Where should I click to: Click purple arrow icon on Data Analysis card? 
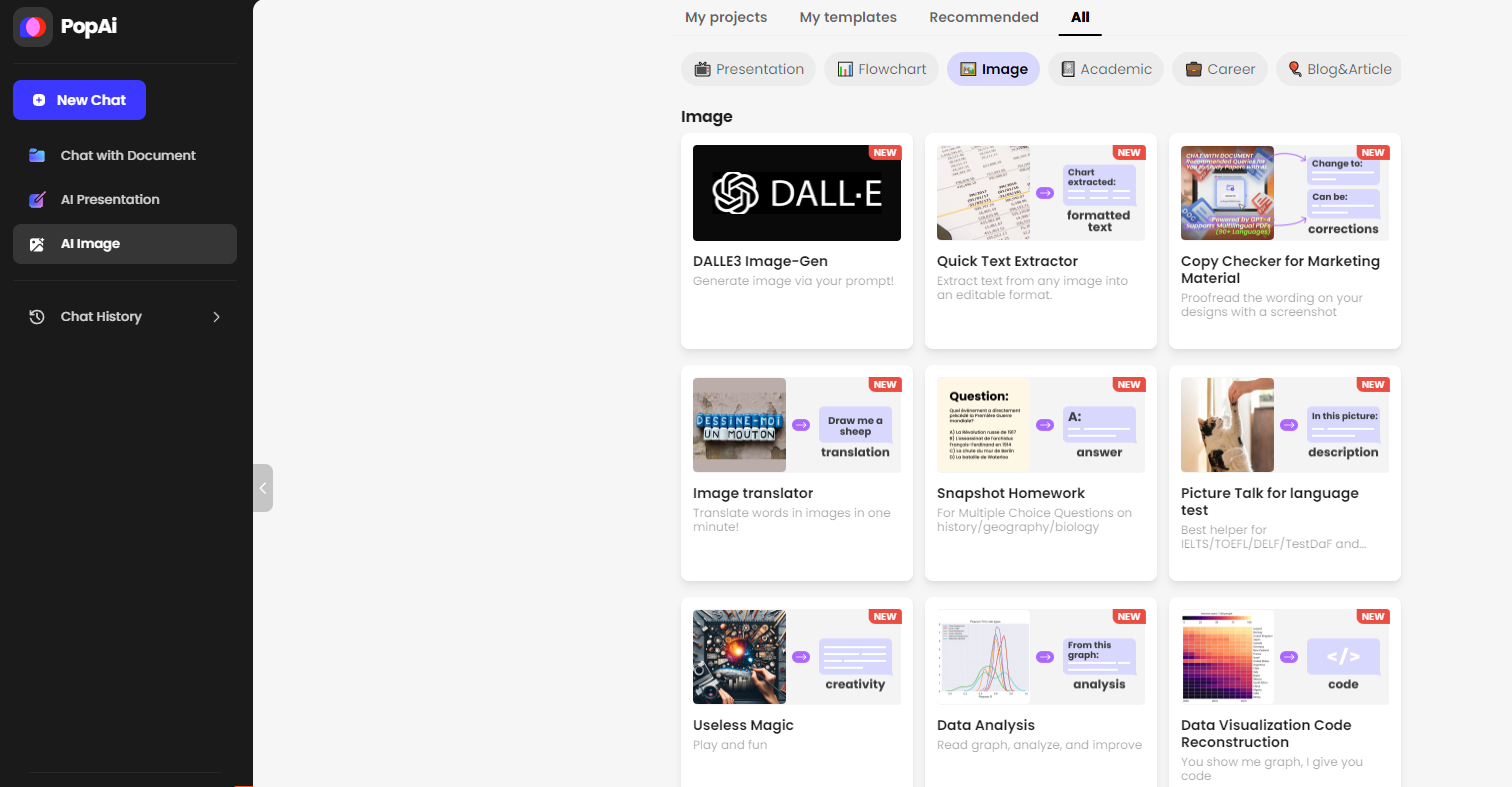point(1045,657)
